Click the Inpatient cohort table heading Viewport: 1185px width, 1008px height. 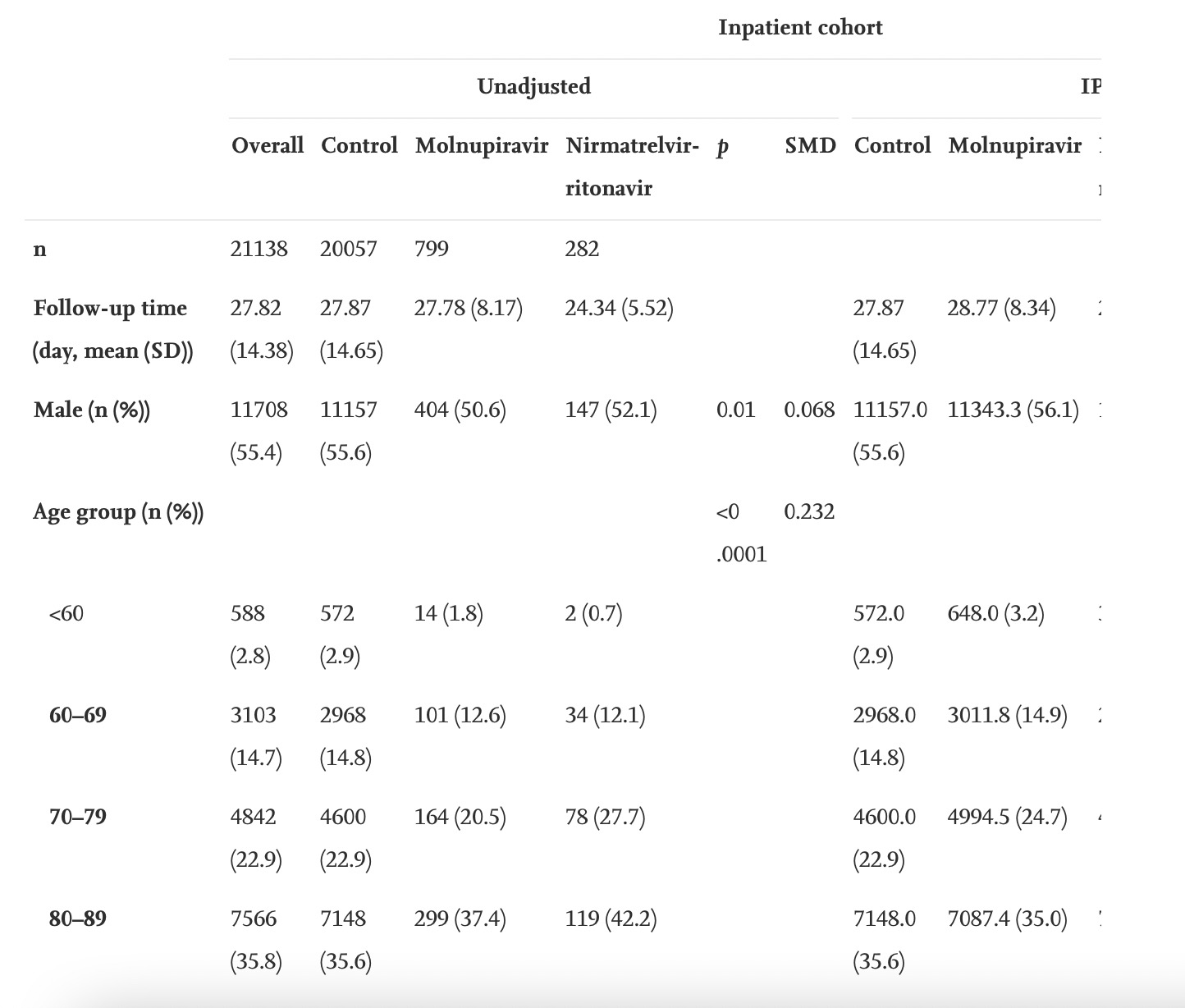[800, 28]
